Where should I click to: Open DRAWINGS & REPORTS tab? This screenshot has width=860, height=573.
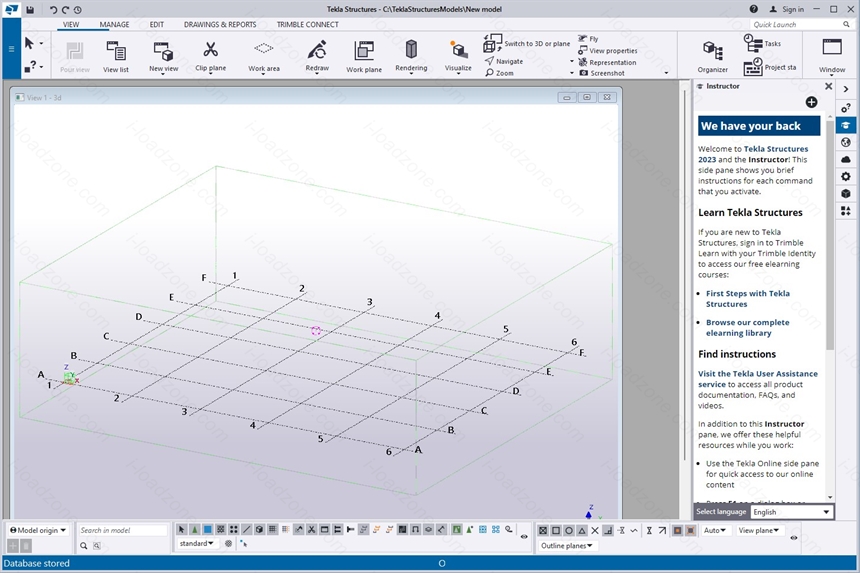click(220, 25)
